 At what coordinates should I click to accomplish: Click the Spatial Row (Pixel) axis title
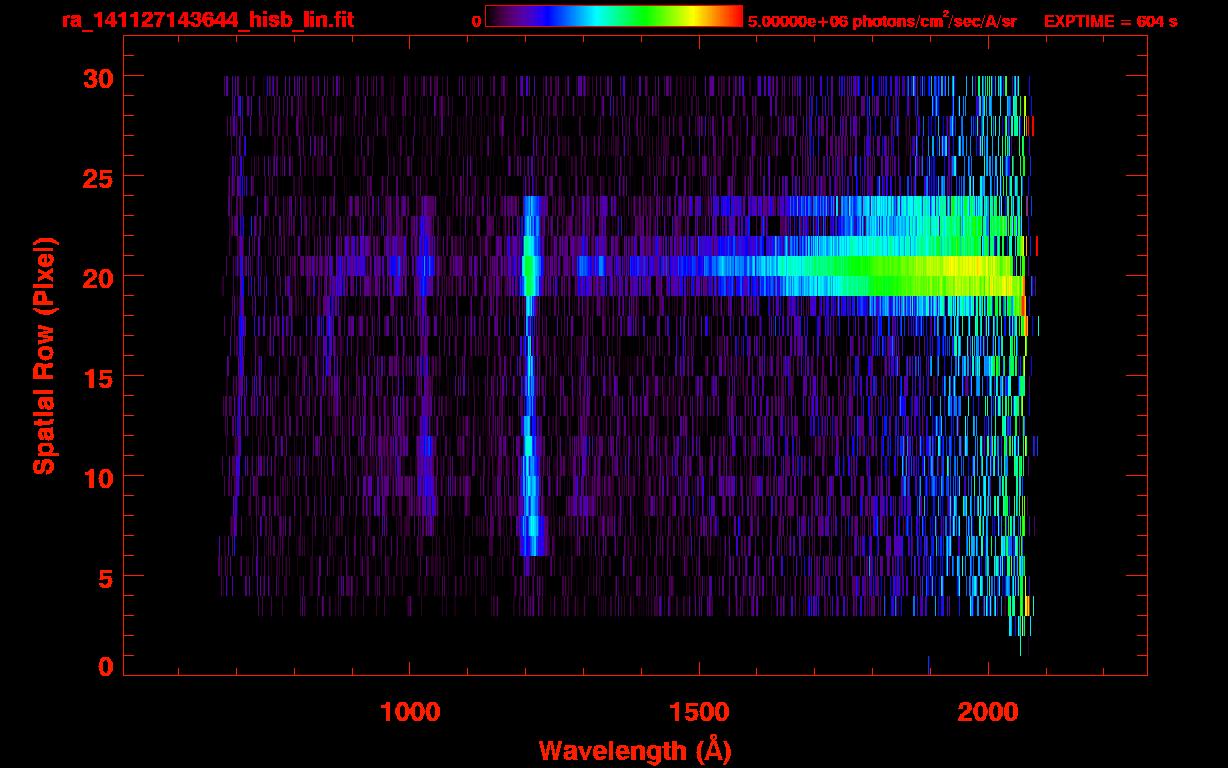point(43,355)
